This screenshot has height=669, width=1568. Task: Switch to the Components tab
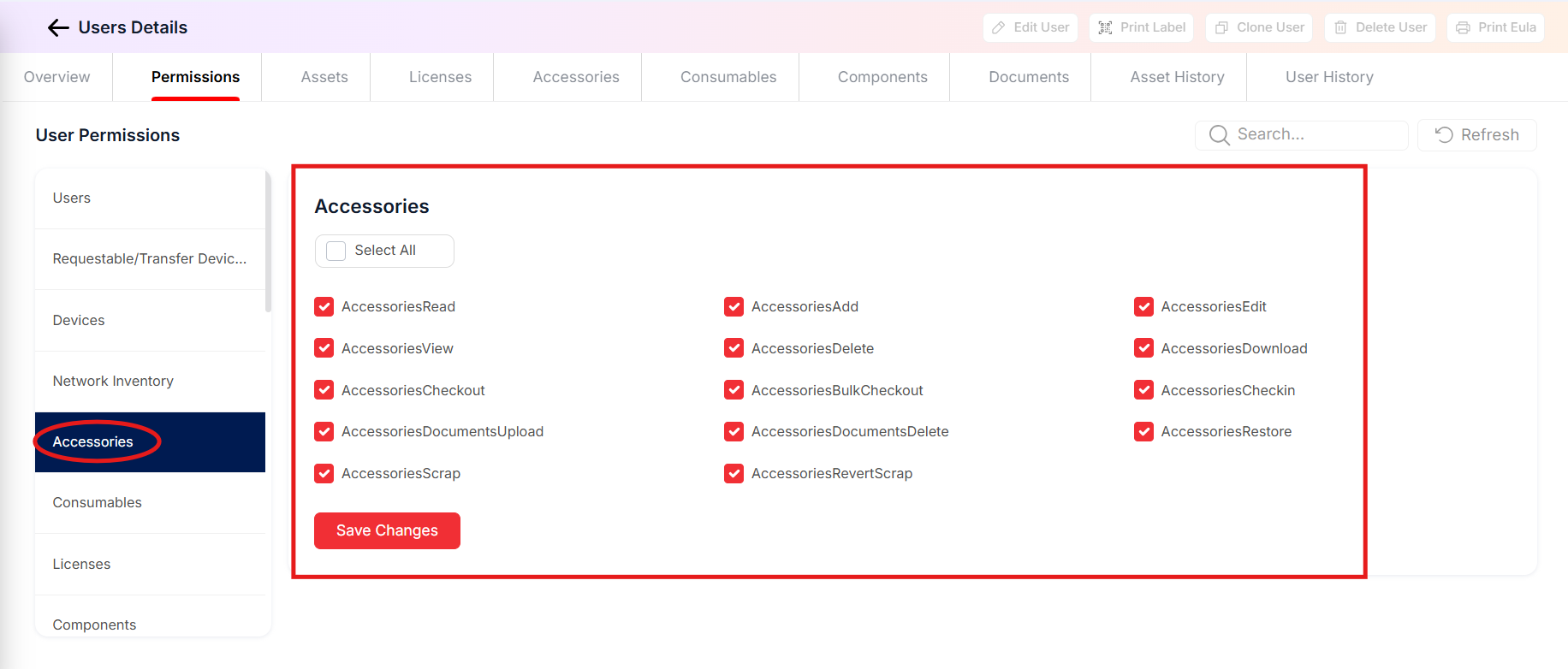tap(882, 77)
